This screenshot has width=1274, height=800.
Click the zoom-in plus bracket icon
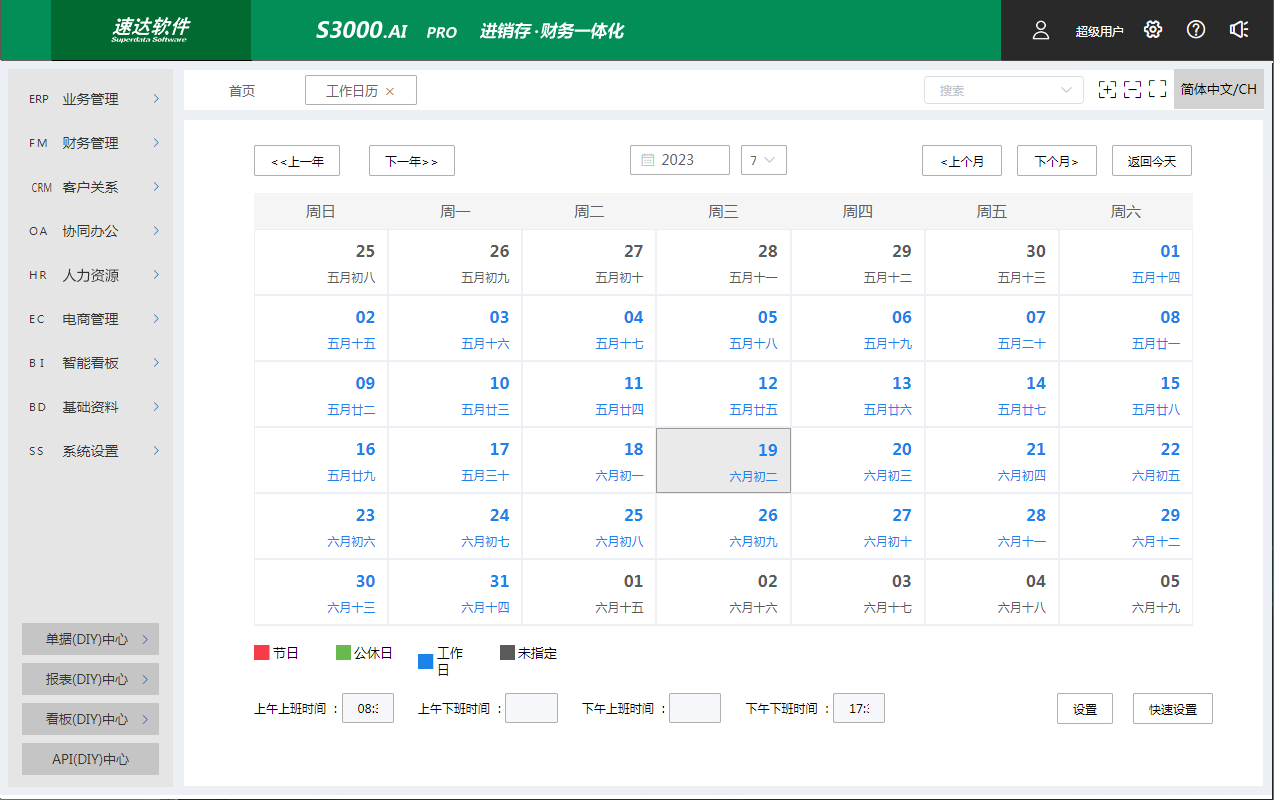pos(1107,90)
